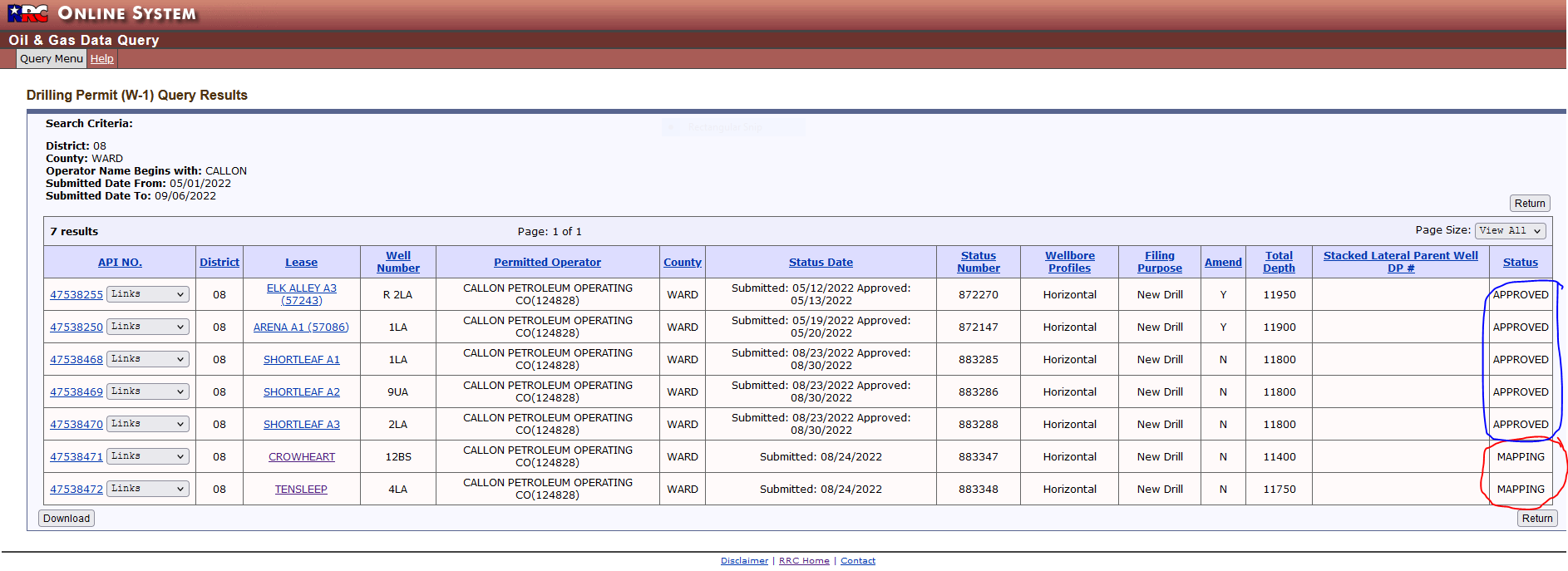The image size is (1568, 571).
Task: Open API number 47538250 link
Action: coord(76,327)
